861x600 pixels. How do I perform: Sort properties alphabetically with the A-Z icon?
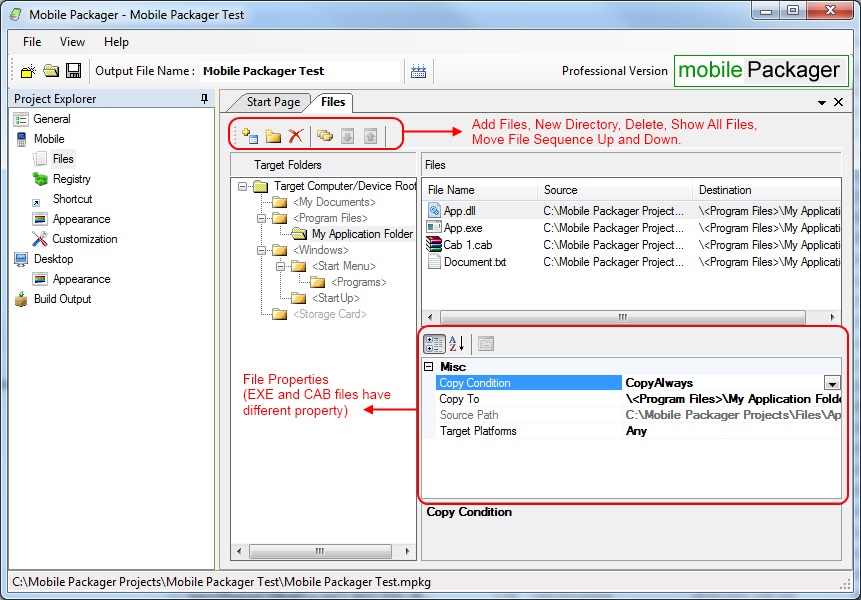click(457, 344)
